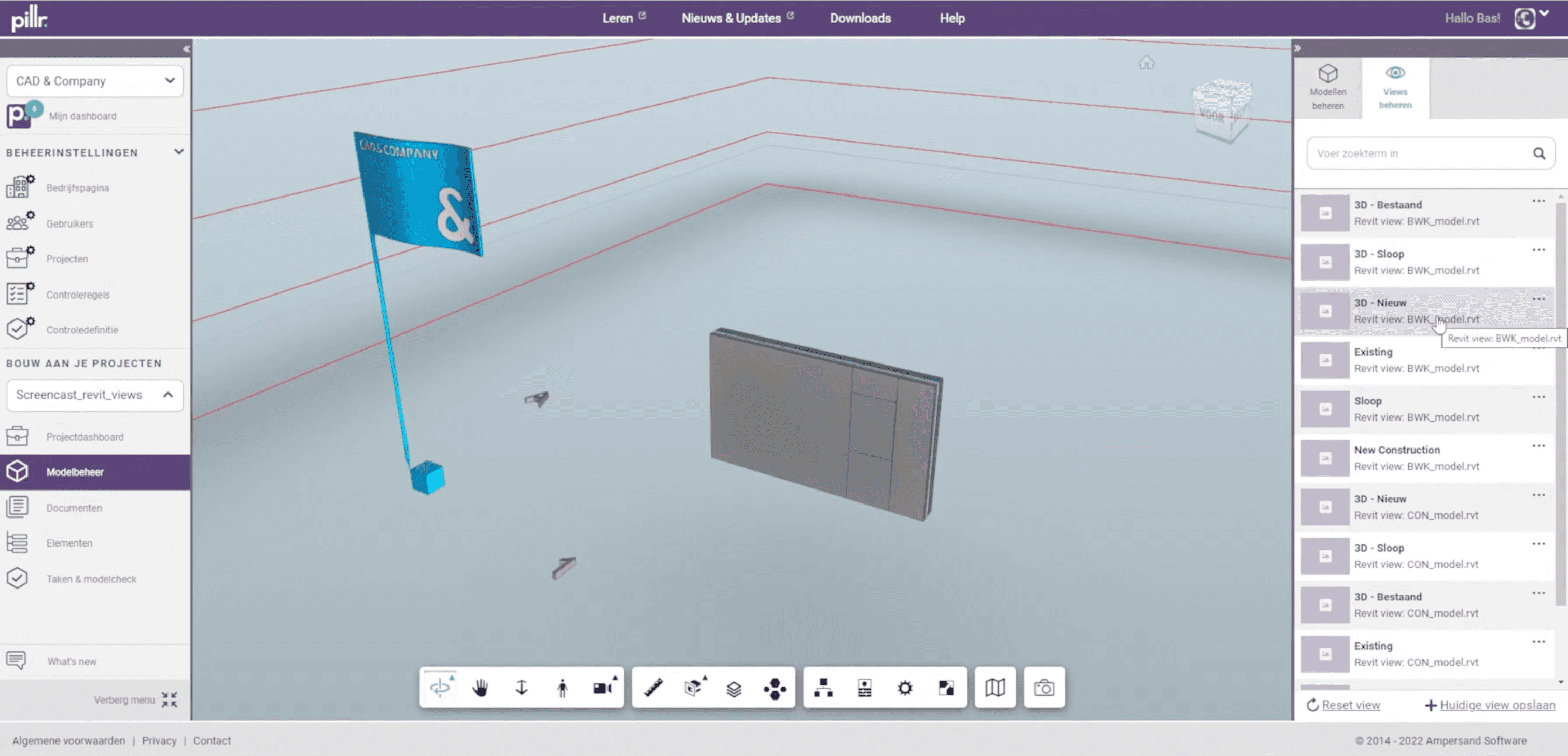Open options for 3D - Bestaand BWK view
The width and height of the screenshot is (1568, 756).
click(1538, 202)
